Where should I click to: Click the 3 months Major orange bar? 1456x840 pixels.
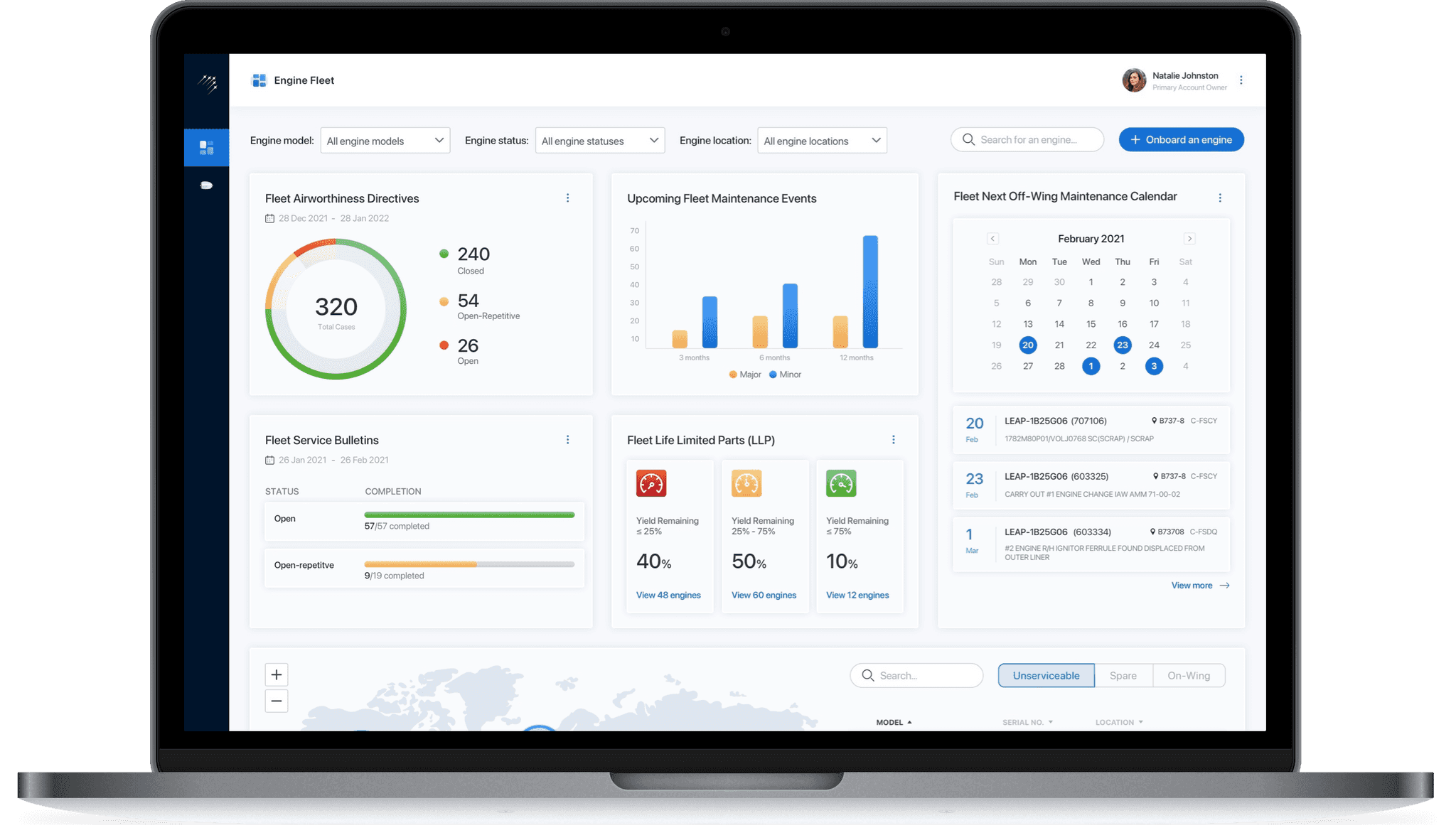pos(680,339)
